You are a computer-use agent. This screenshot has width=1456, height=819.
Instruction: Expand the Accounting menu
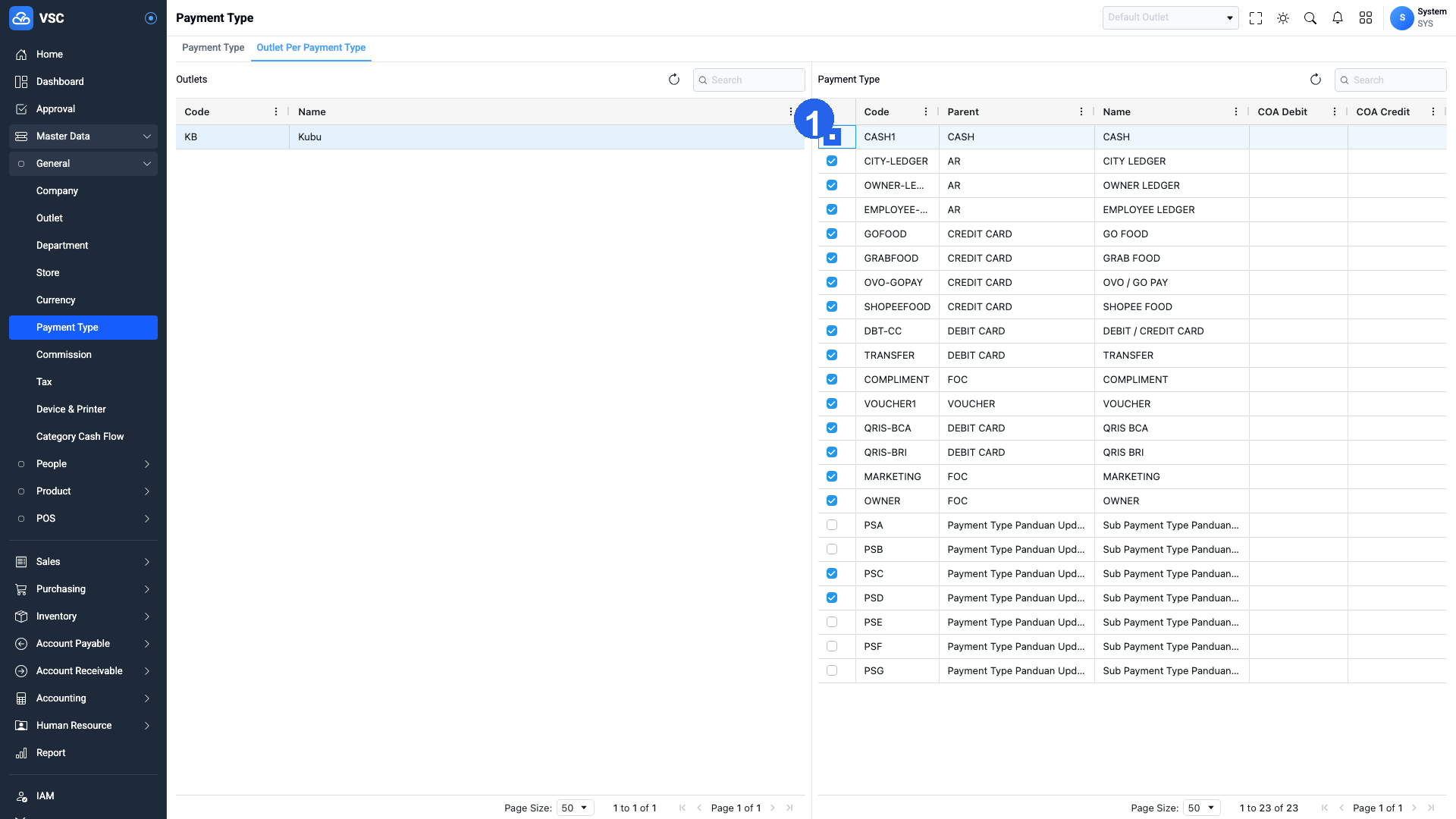[x=83, y=698]
